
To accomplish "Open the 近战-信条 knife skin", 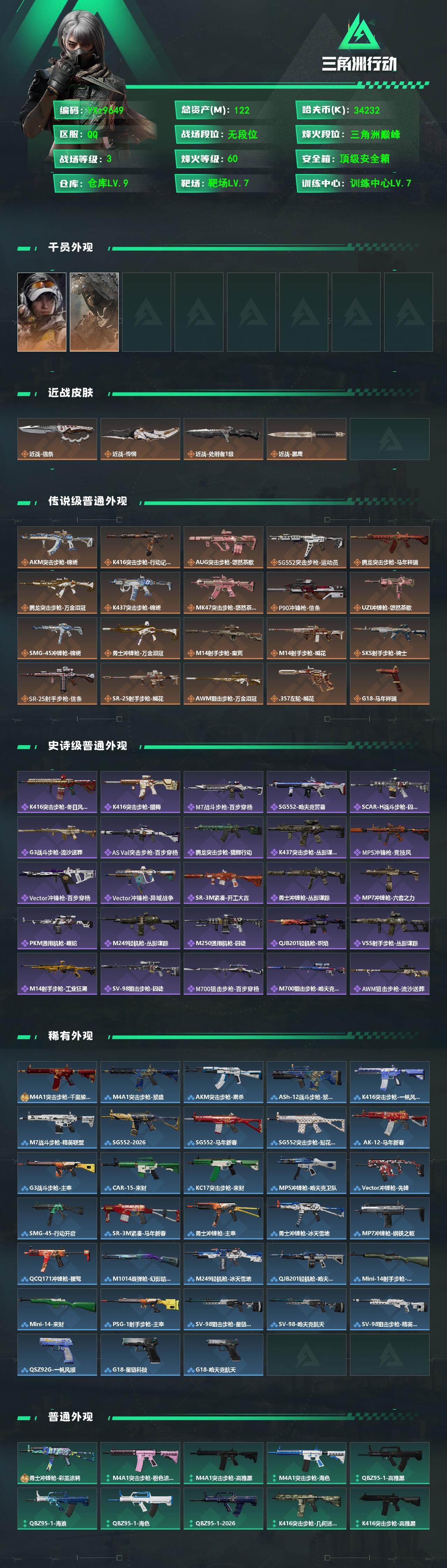I will pos(57,439).
